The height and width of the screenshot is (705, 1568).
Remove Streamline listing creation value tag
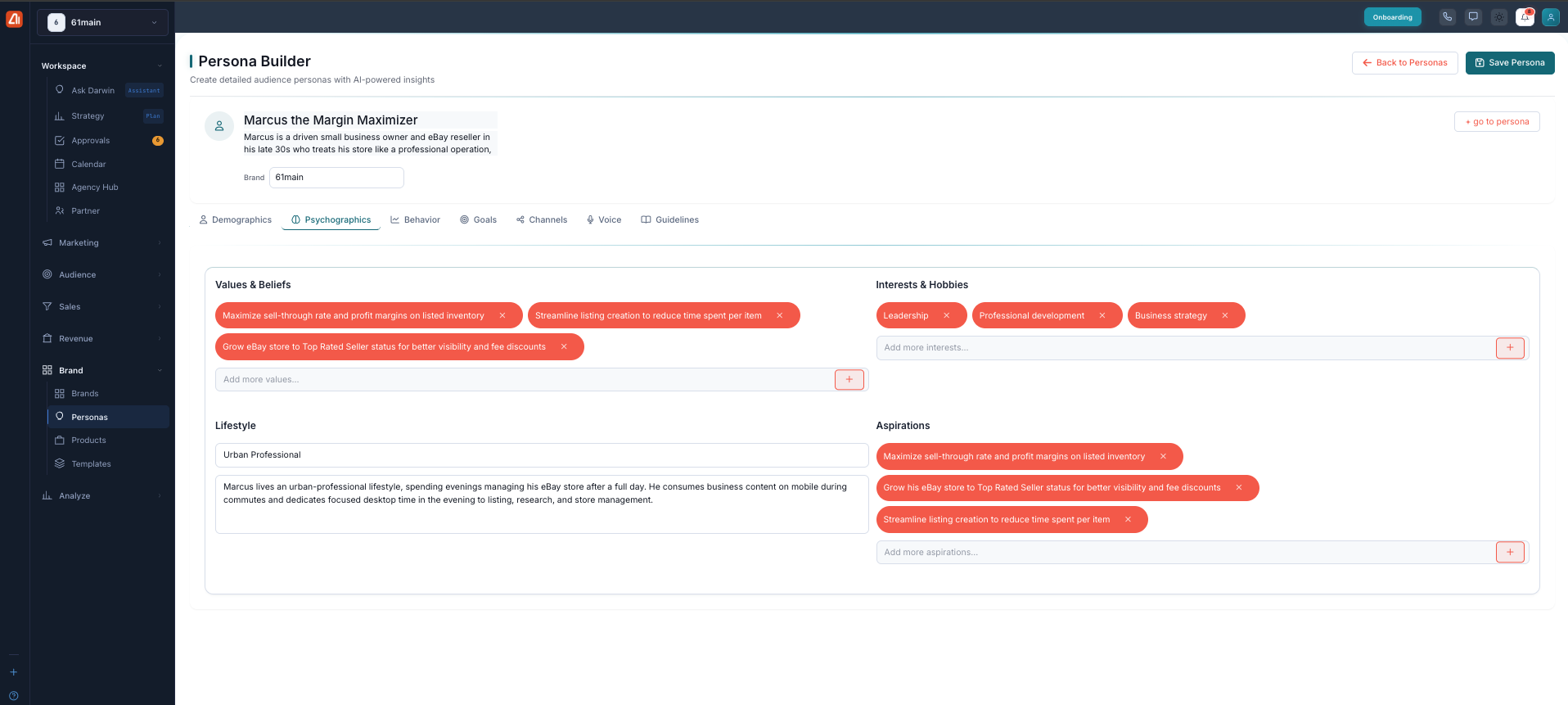780,316
